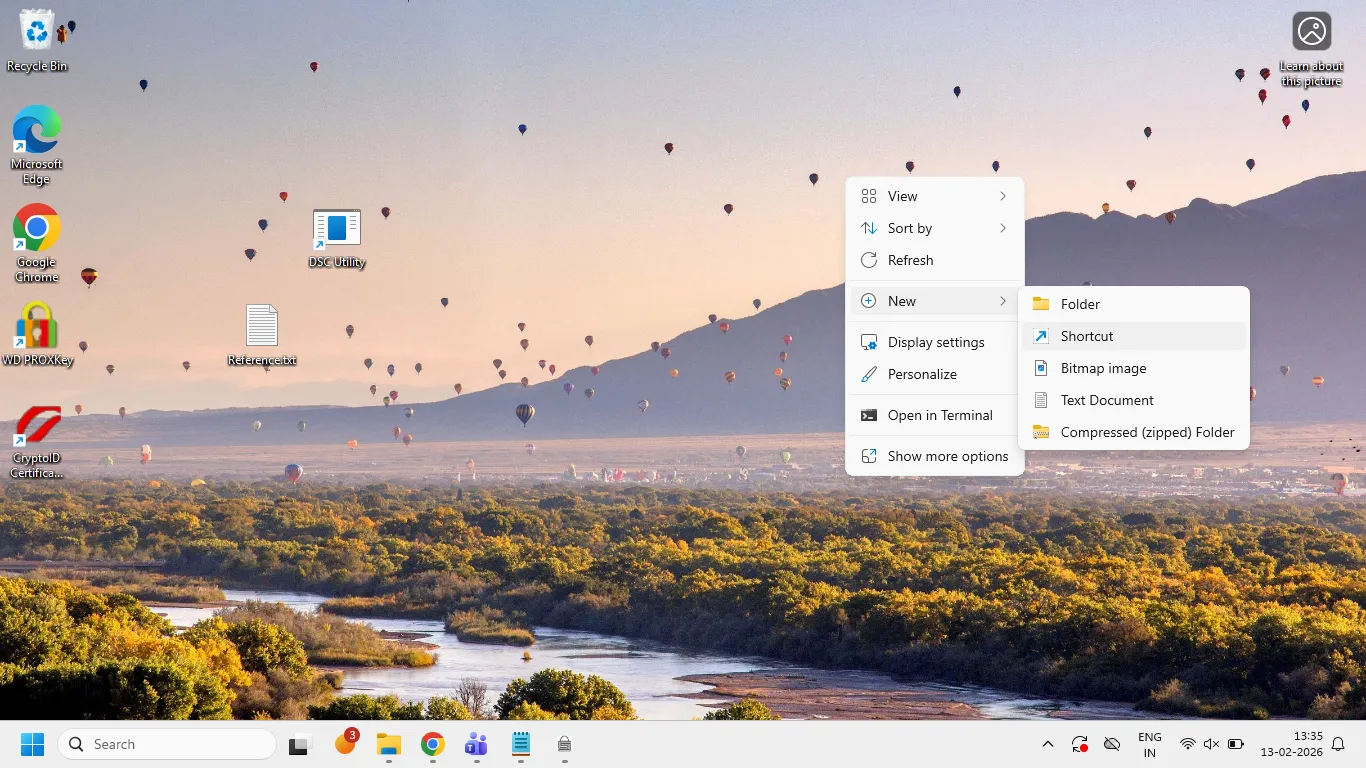
Task: Open the lock-shaped app in taskbar
Action: point(564,744)
